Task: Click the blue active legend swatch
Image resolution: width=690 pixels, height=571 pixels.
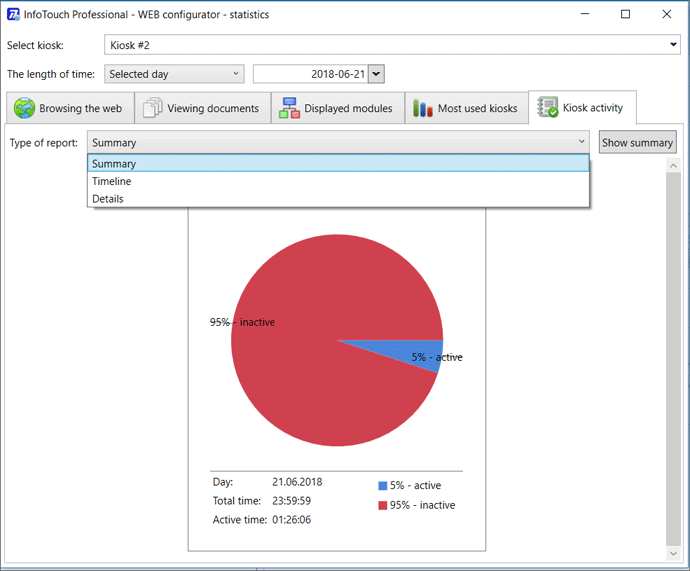Action: (x=382, y=486)
